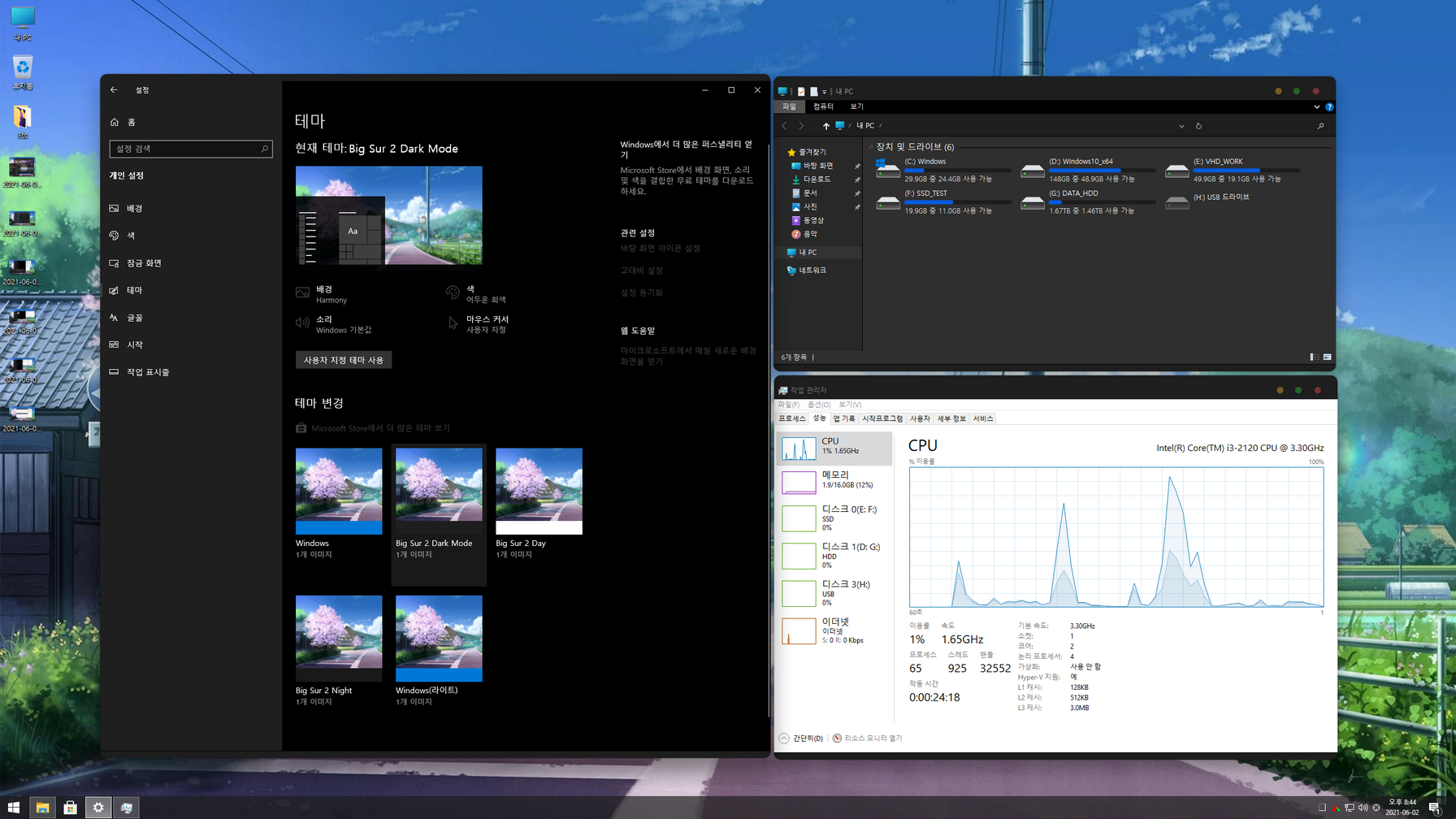1456x819 pixels.
Task: Select the Windows(라이트) theme thumbnail
Action: click(439, 638)
